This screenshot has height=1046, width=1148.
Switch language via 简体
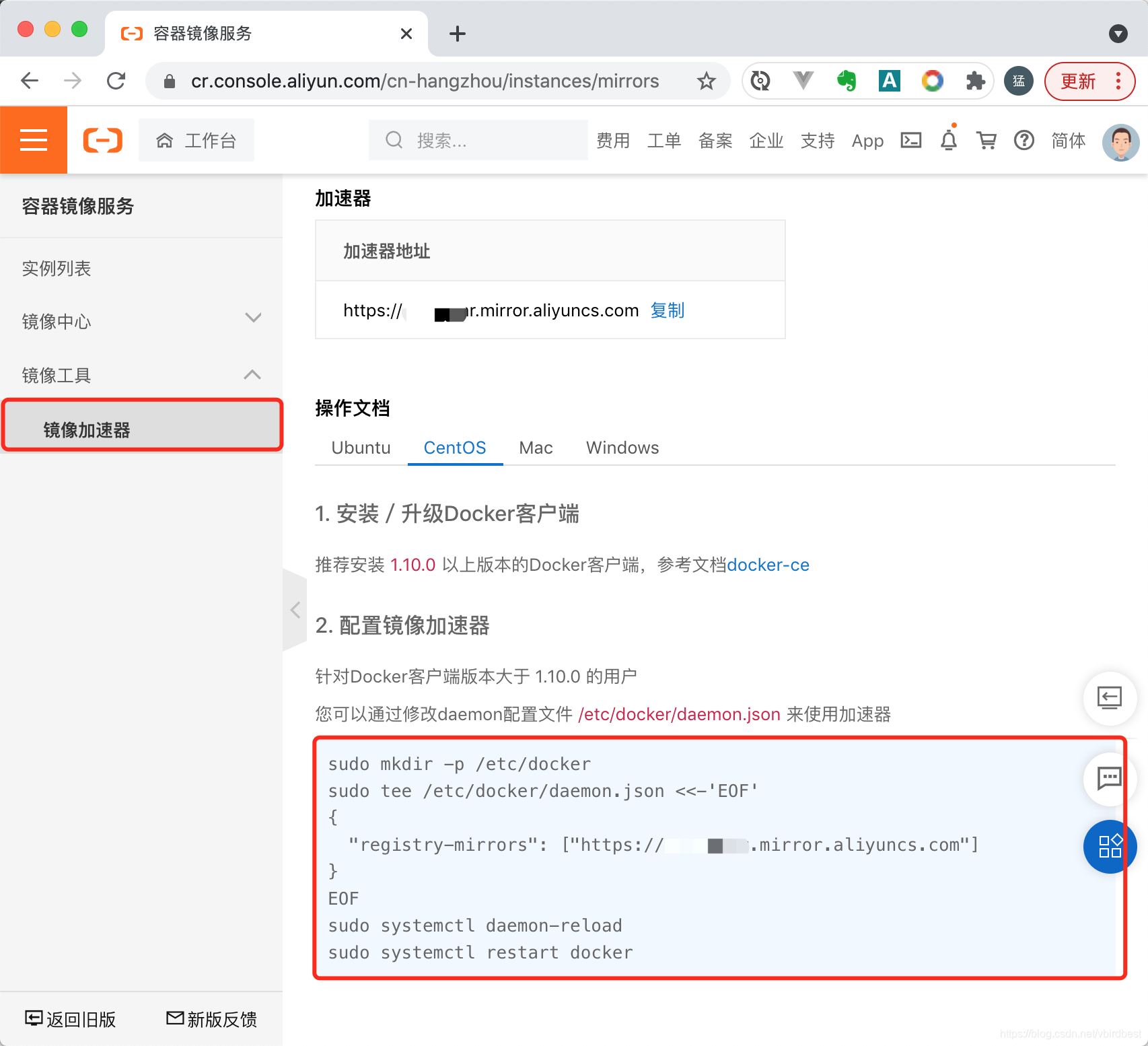tap(1069, 141)
